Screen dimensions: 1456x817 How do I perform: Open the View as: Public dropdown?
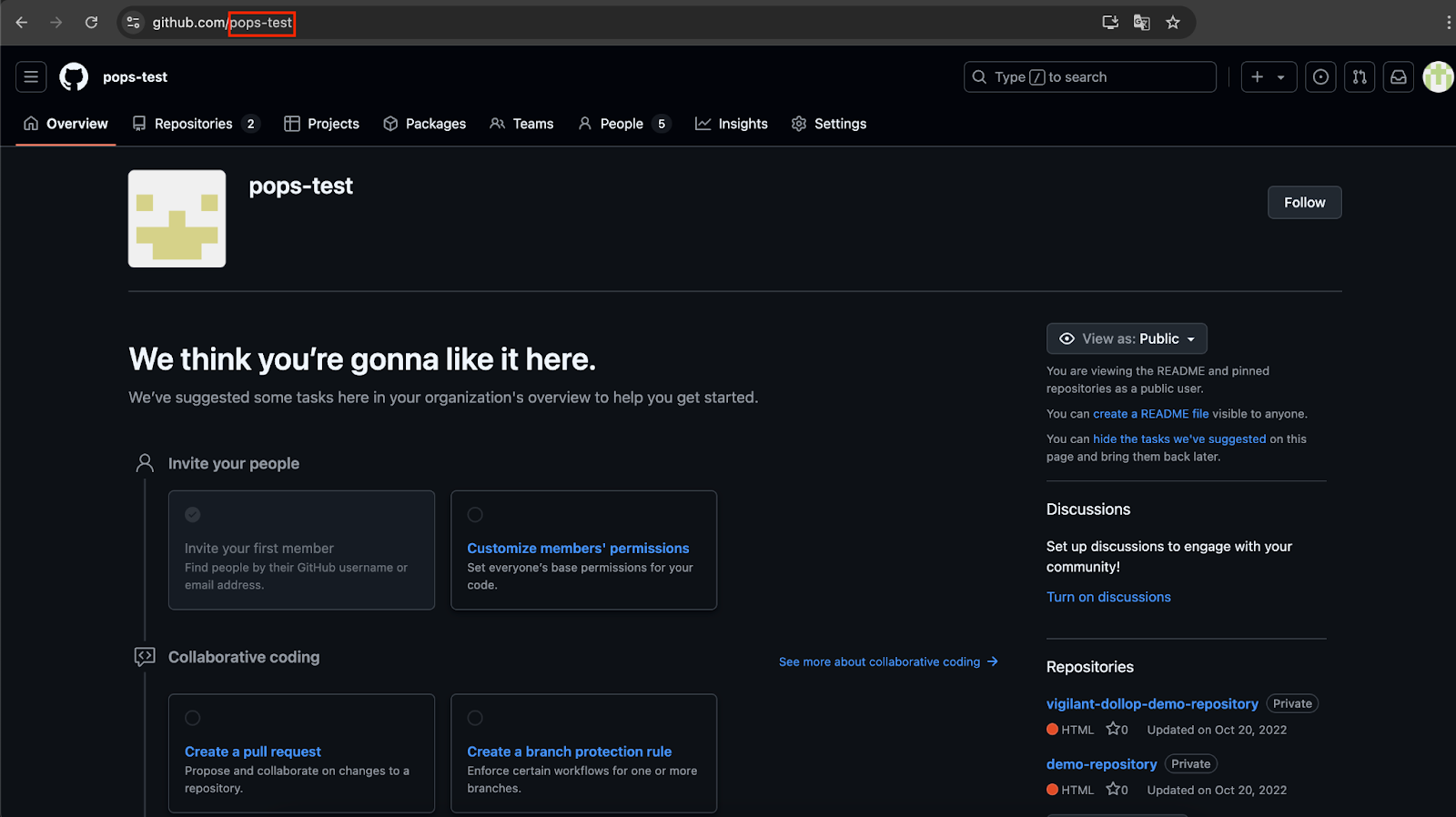(1127, 338)
